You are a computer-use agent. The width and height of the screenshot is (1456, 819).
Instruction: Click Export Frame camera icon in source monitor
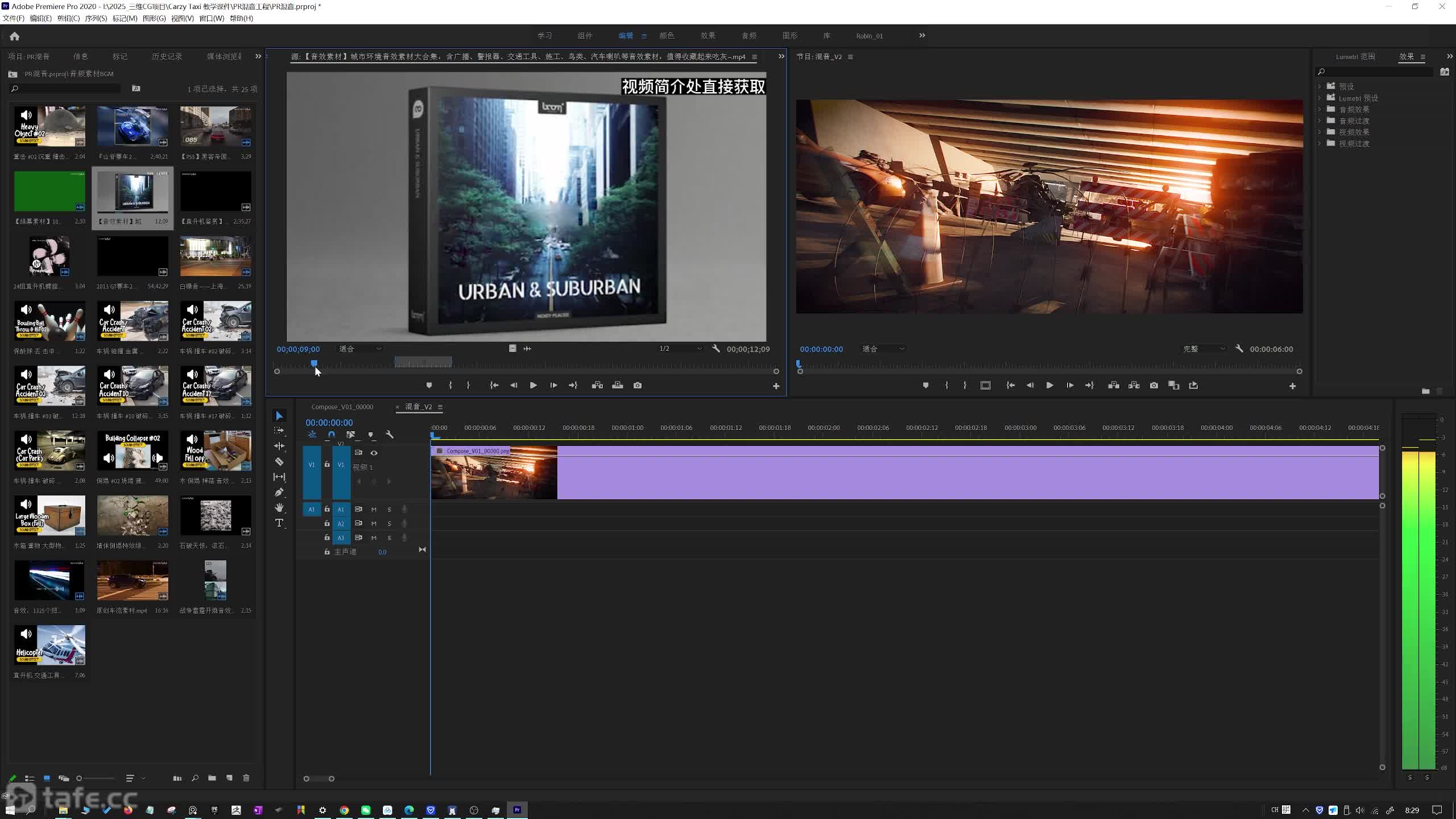638,385
